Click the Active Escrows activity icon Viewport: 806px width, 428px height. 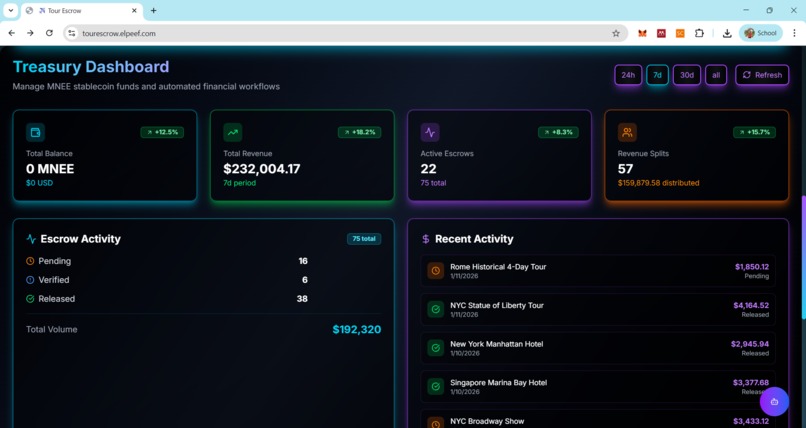click(x=430, y=133)
